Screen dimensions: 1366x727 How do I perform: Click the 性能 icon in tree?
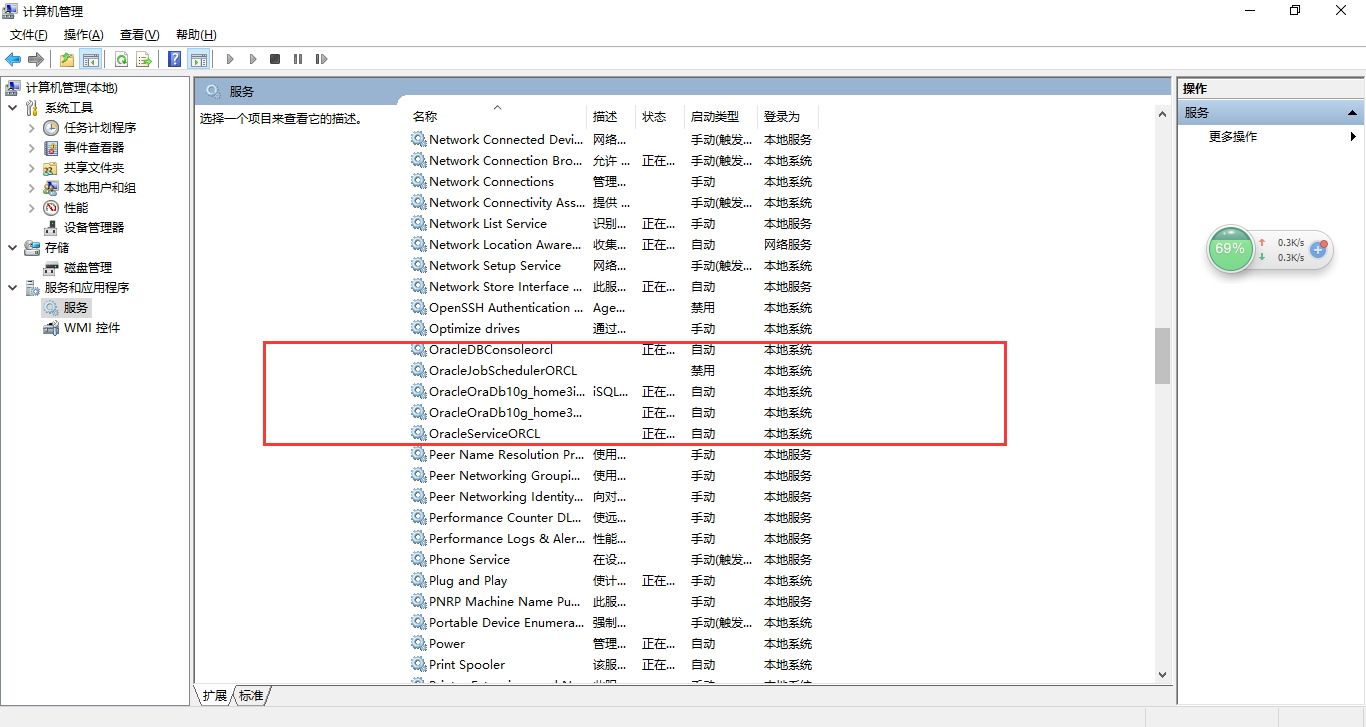point(51,208)
